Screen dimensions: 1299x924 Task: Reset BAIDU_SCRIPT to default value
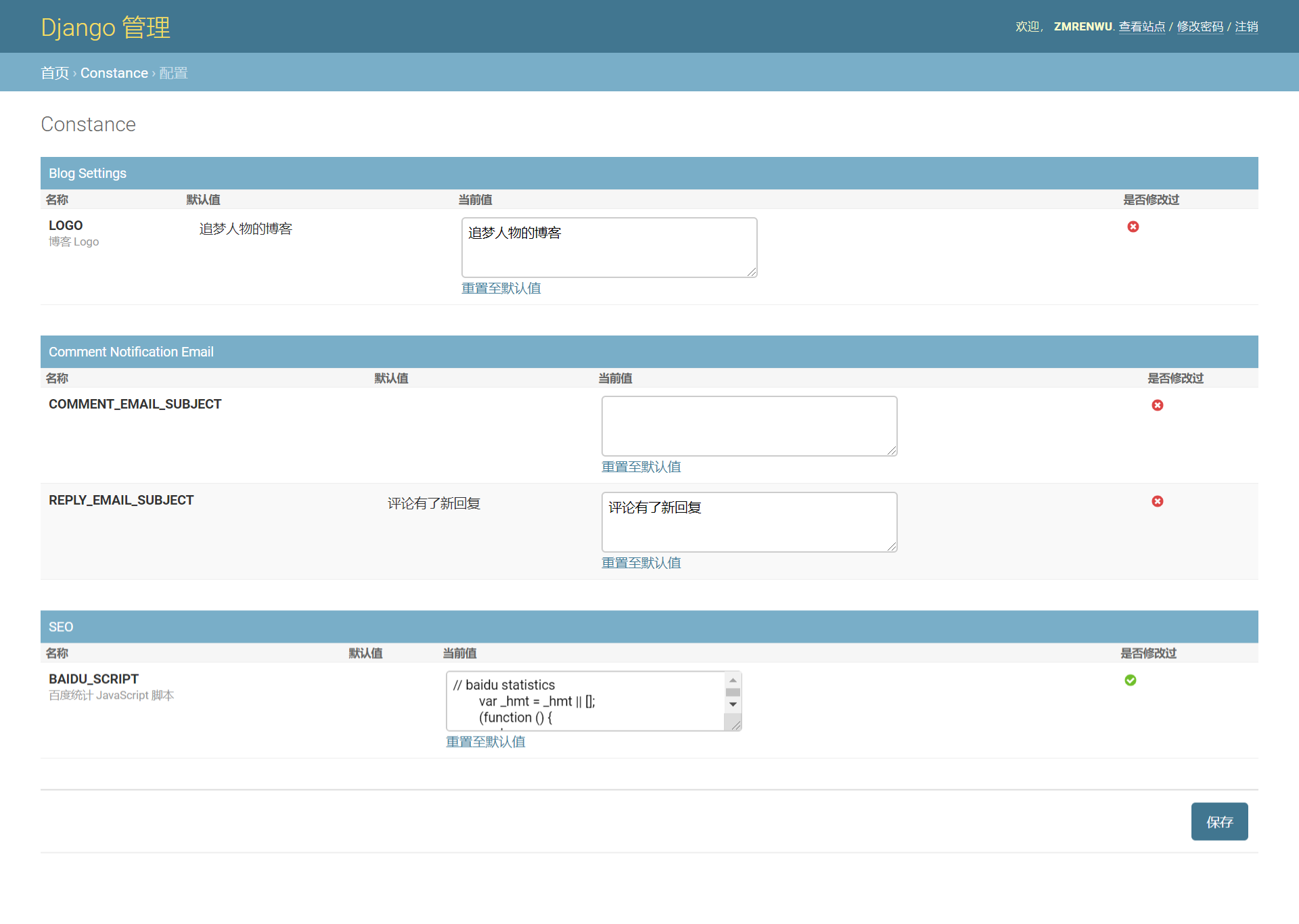tap(486, 741)
